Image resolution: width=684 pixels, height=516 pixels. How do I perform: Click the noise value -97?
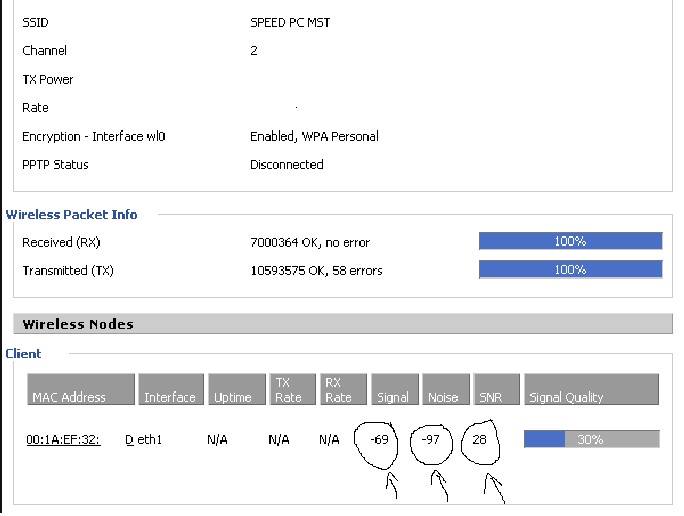430,439
